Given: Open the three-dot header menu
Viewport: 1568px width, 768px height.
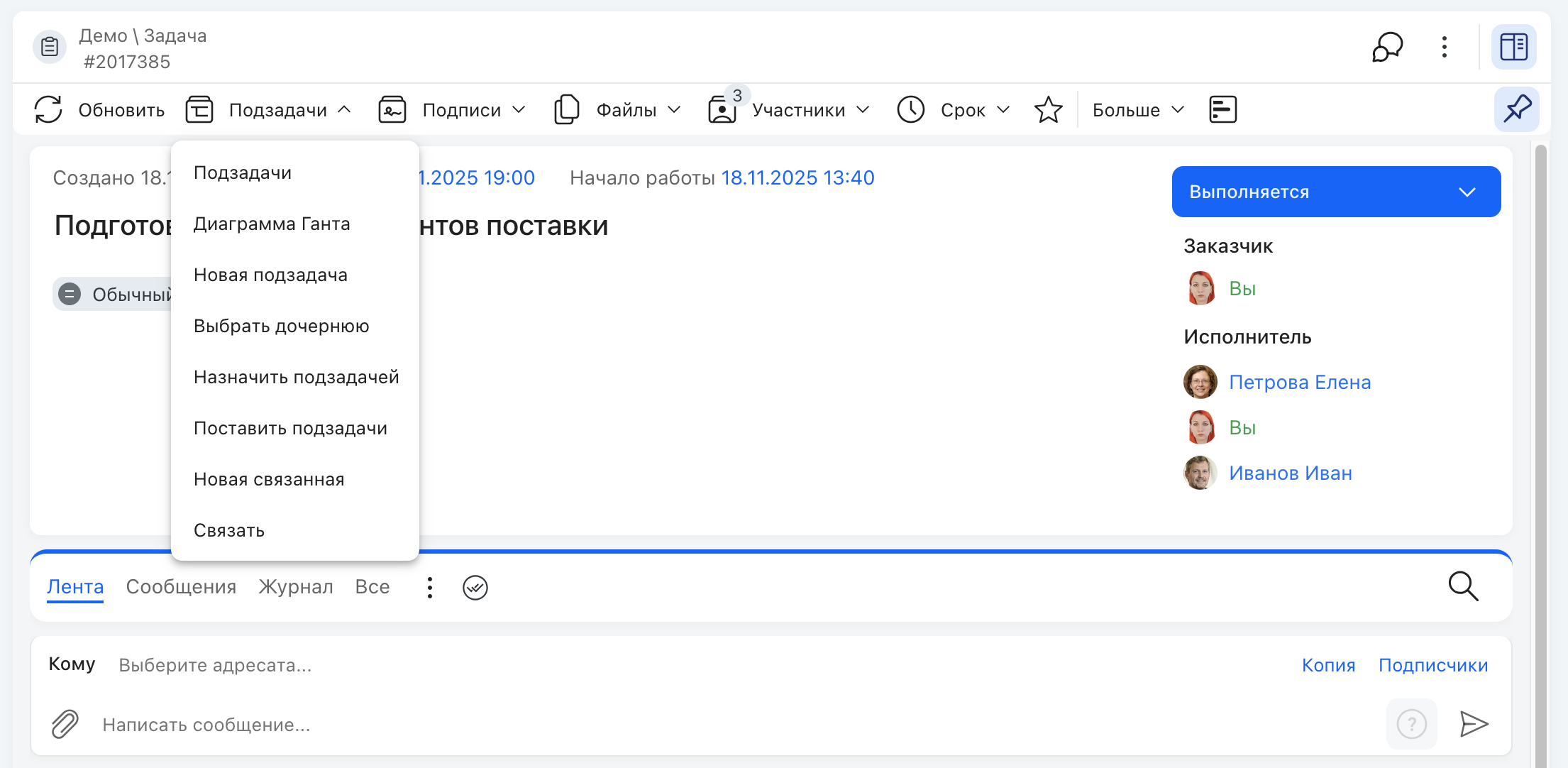Looking at the screenshot, I should tap(1445, 48).
